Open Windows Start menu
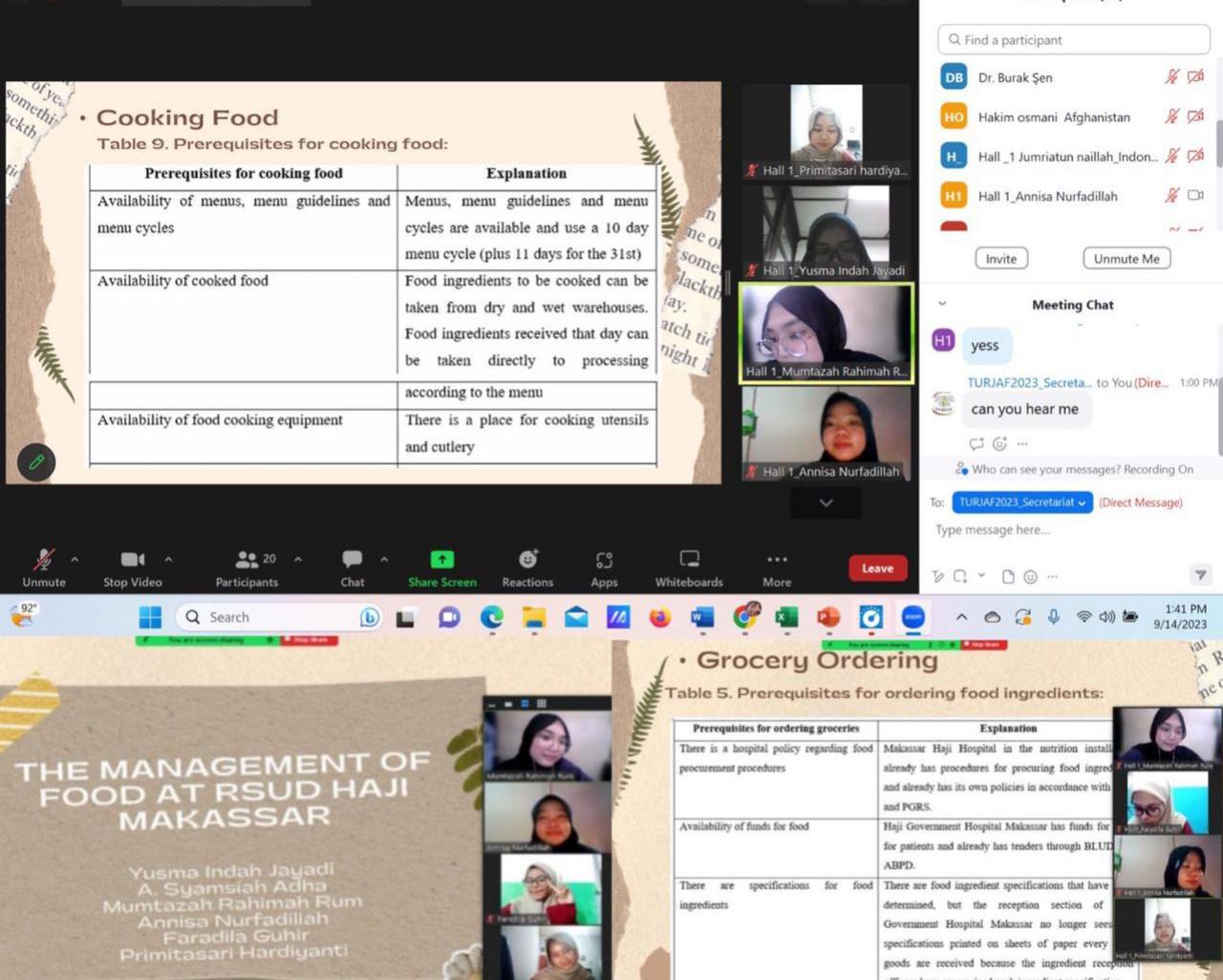 point(150,618)
